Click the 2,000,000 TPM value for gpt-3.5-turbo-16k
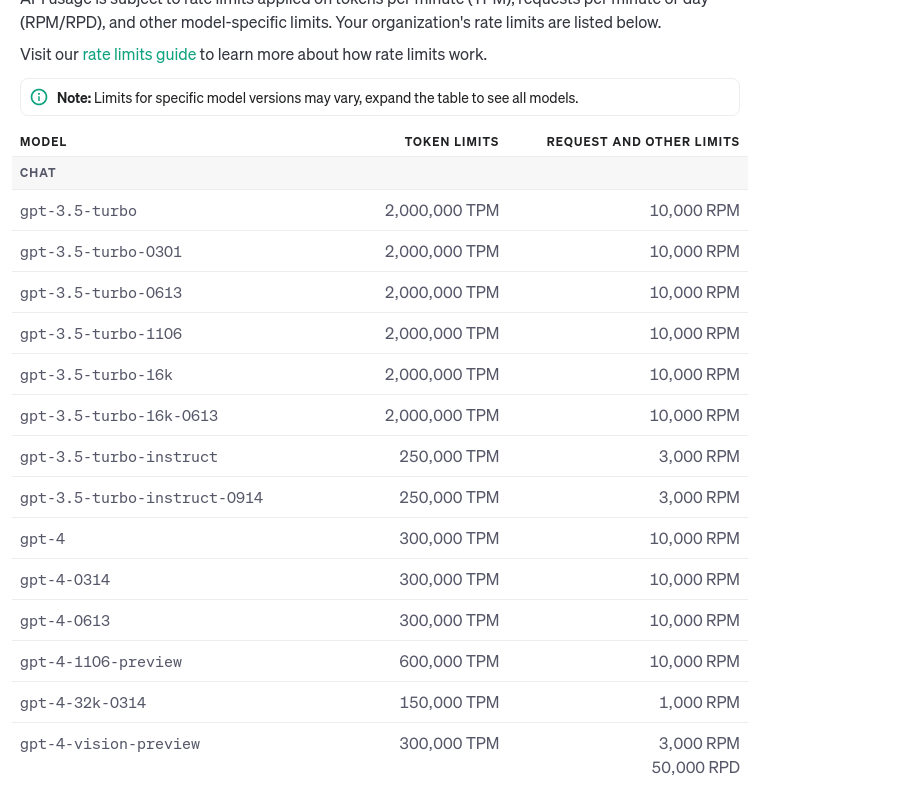 point(442,375)
